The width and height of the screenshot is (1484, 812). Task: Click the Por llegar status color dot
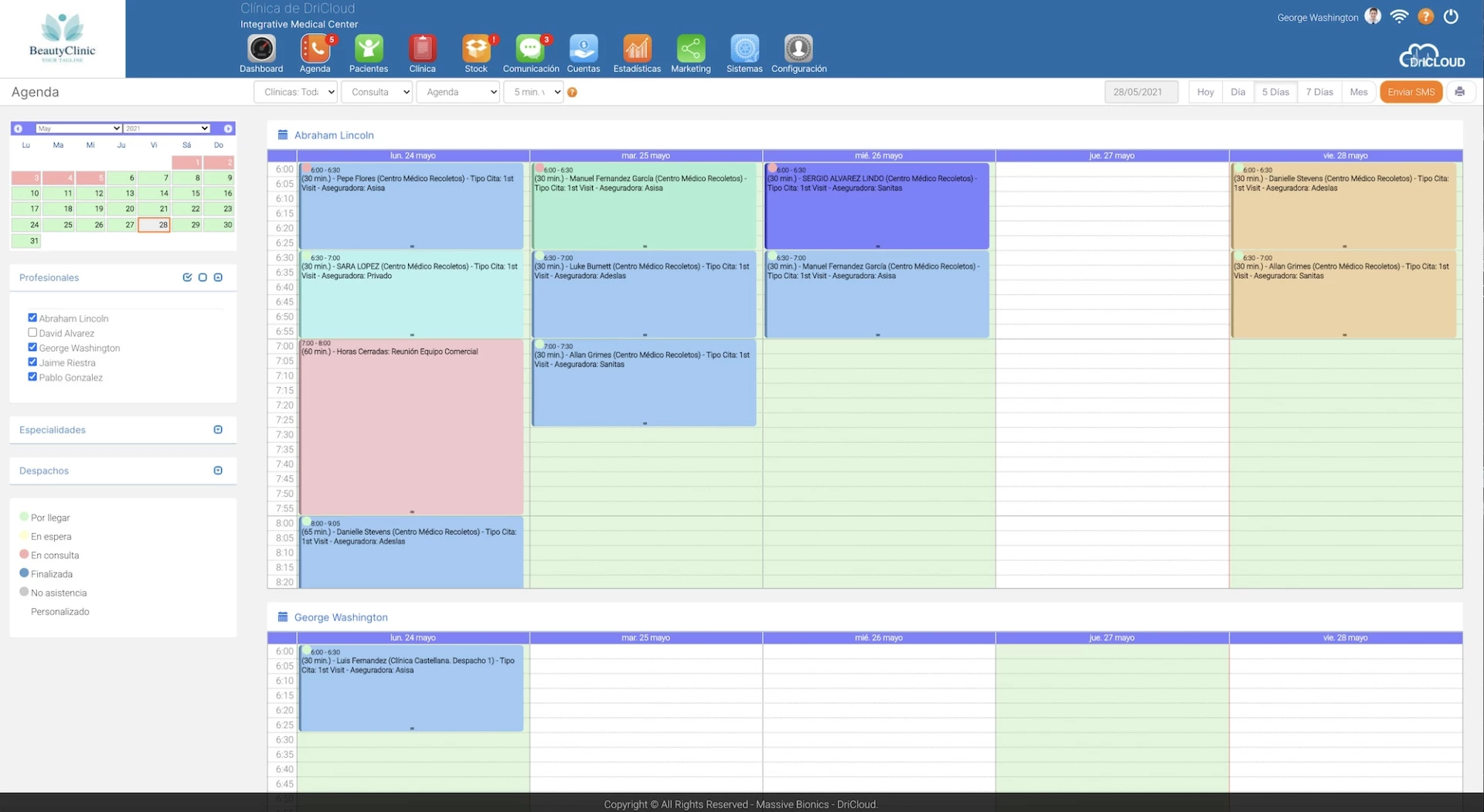pos(24,517)
